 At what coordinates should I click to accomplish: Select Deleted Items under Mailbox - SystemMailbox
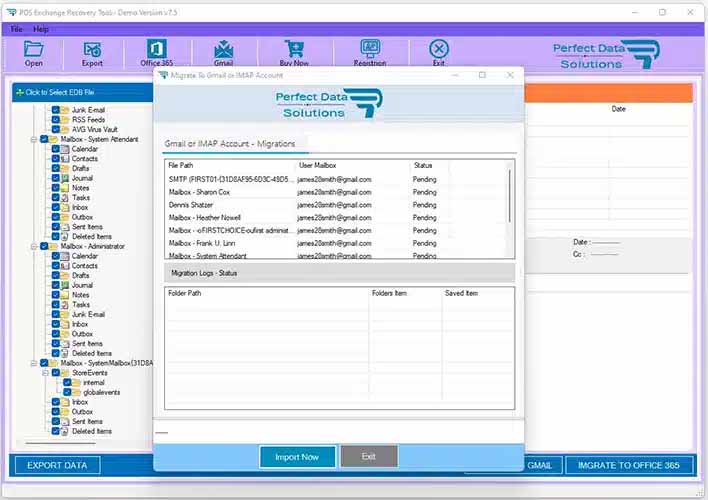click(x=92, y=431)
